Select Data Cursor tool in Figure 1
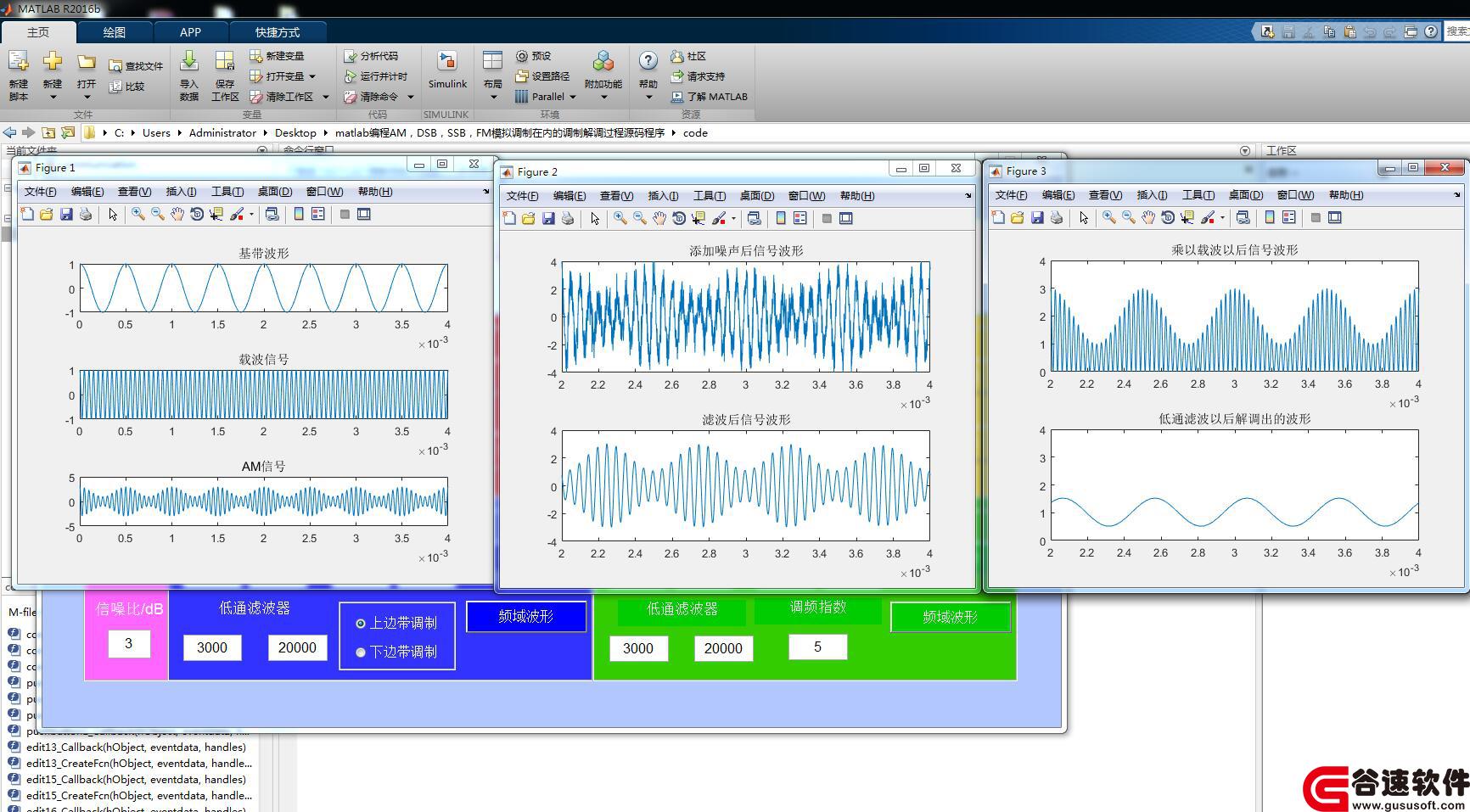1470x812 pixels. tap(216, 215)
